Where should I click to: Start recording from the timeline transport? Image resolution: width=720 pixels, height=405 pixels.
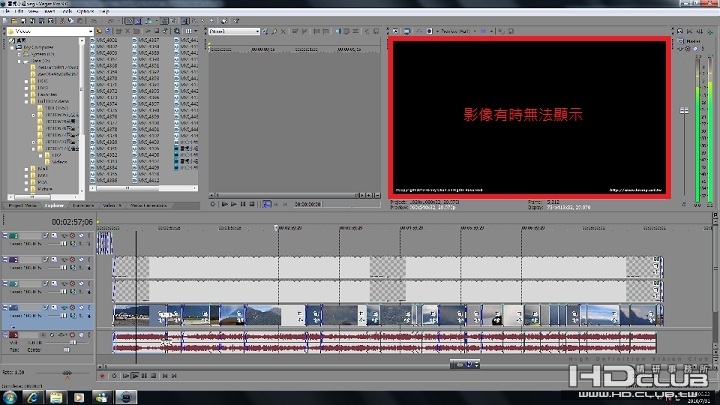pyautogui.click(x=102, y=376)
